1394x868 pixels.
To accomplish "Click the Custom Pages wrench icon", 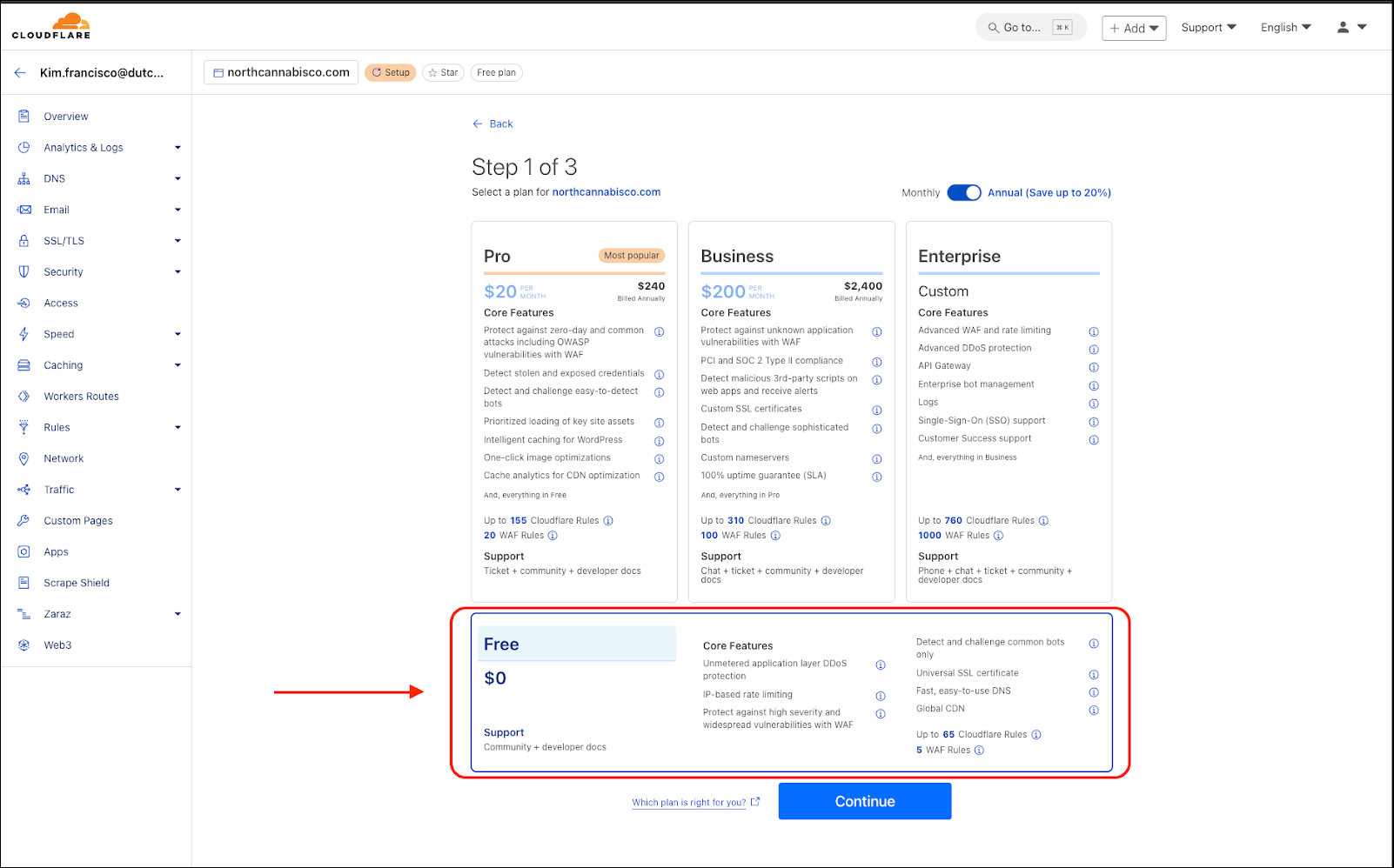I will coord(24,521).
